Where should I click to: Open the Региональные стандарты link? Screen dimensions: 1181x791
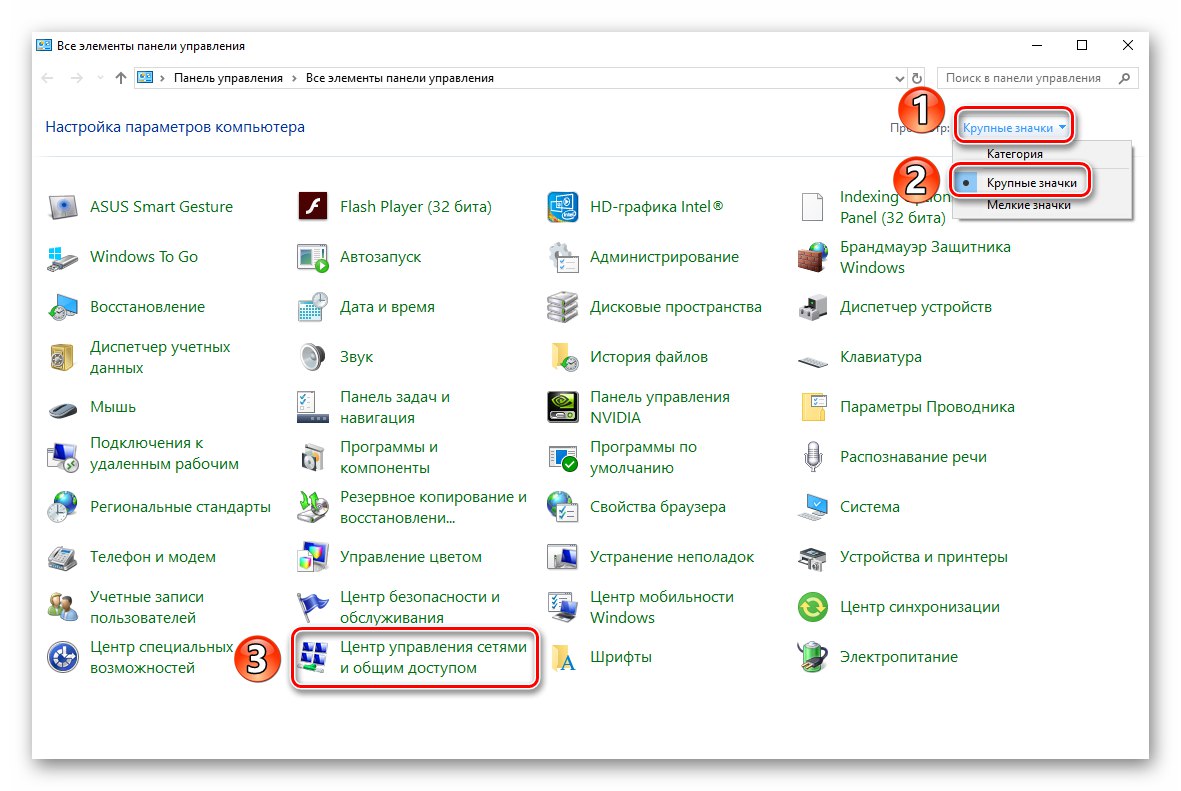point(180,507)
